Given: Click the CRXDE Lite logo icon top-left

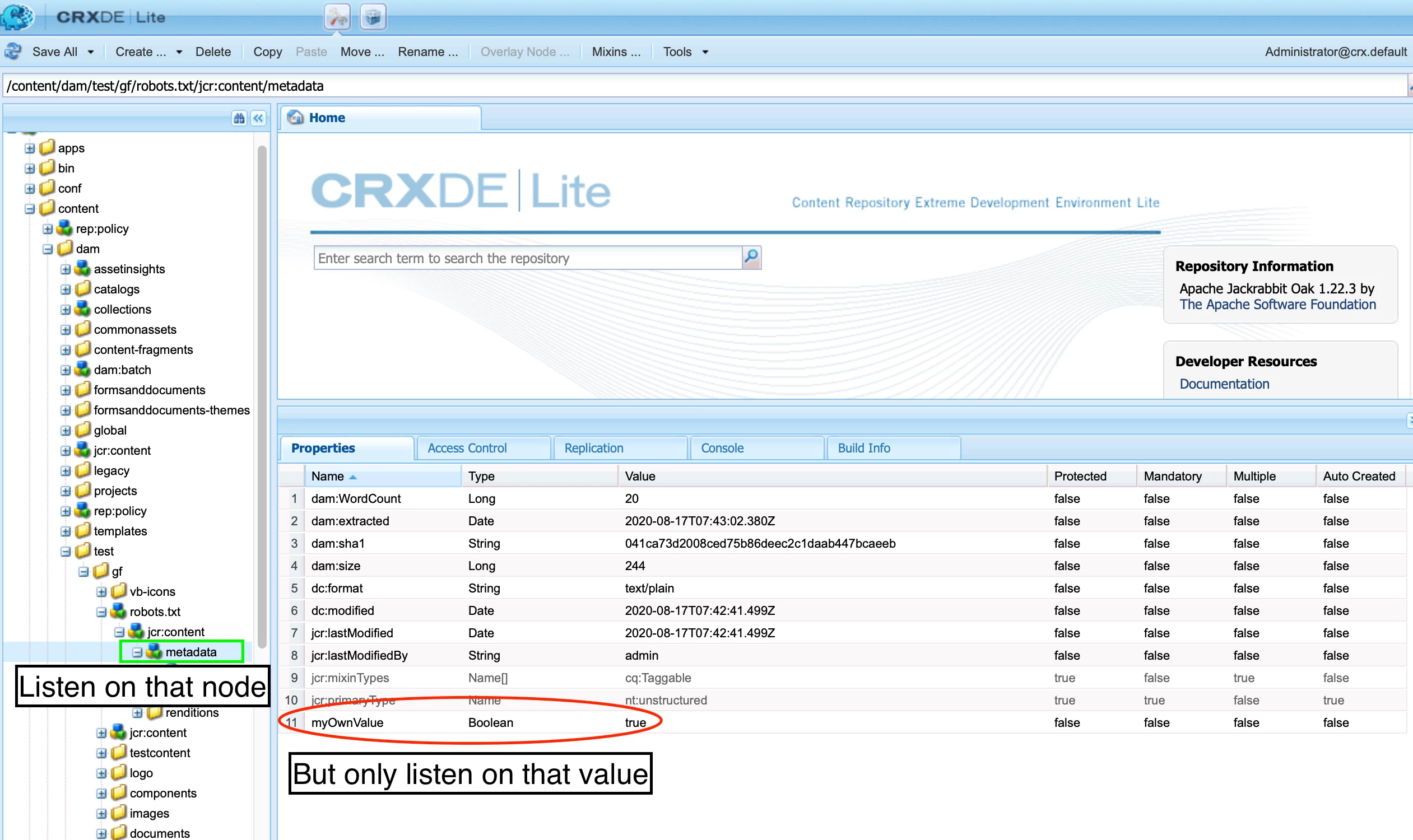Looking at the screenshot, I should [17, 16].
